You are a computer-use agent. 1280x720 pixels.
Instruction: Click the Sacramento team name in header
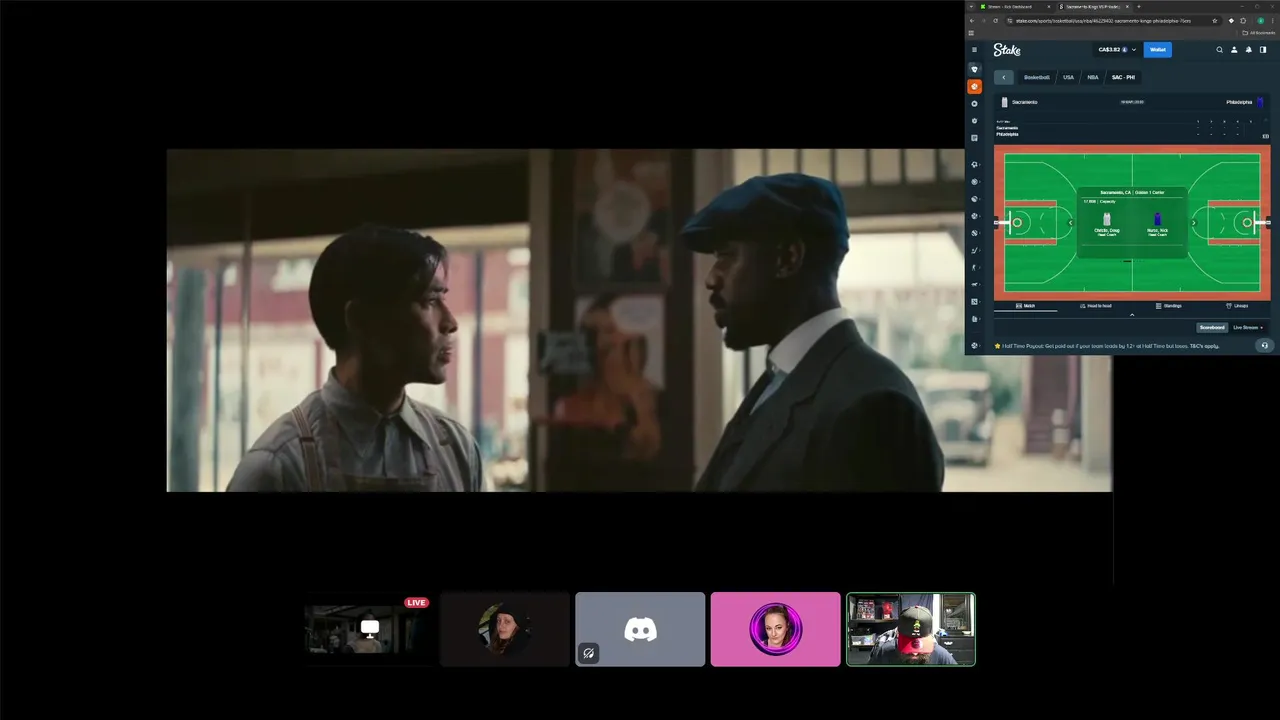click(1024, 102)
